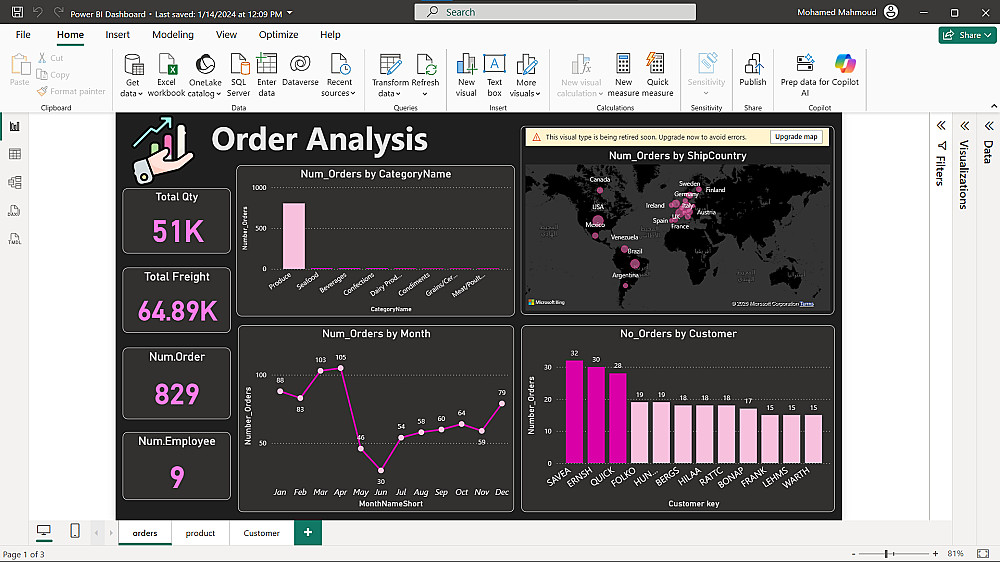Open Excel workbook data source

(x=166, y=75)
